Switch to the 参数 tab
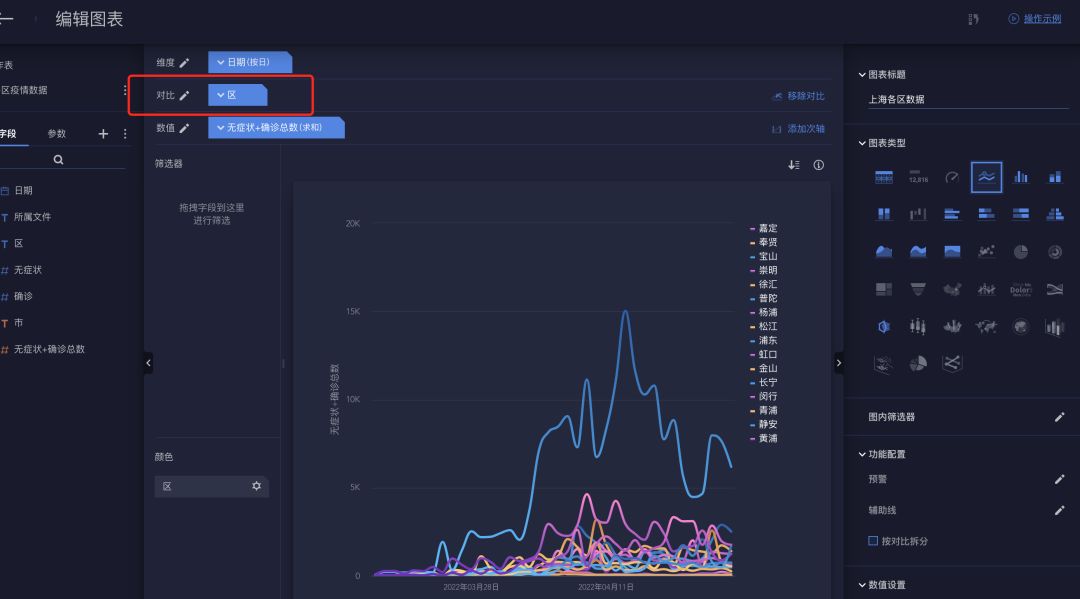1080x599 pixels. click(x=56, y=134)
